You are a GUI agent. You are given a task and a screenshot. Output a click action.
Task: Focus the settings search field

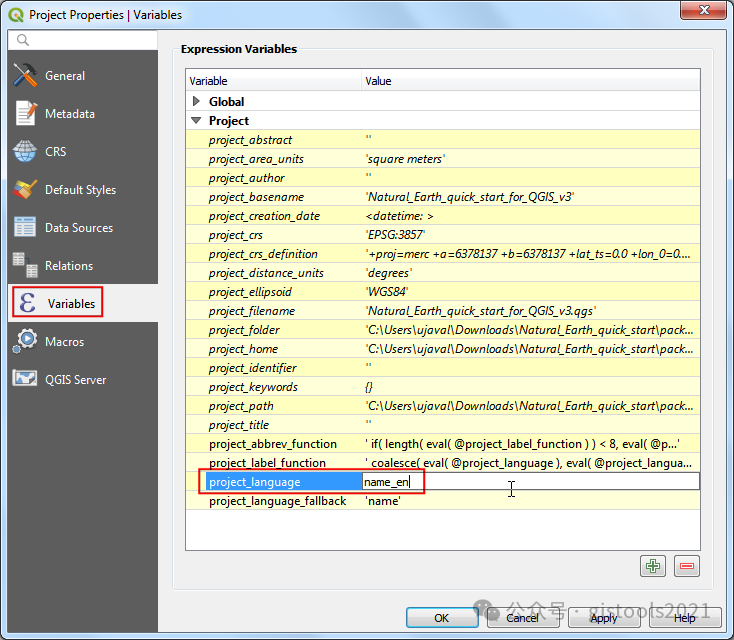(83, 40)
